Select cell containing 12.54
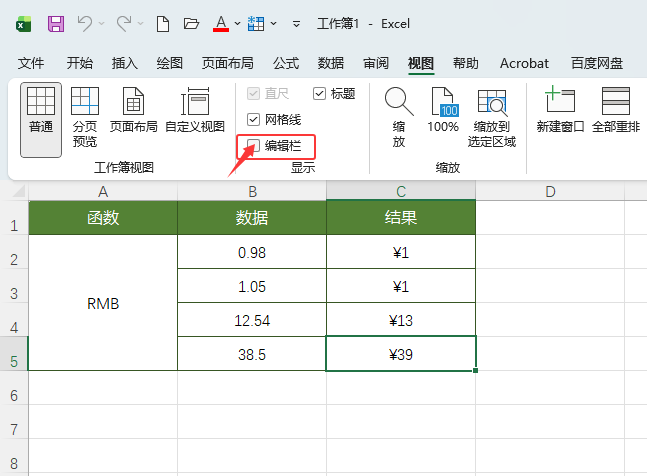647x476 pixels. point(252,320)
